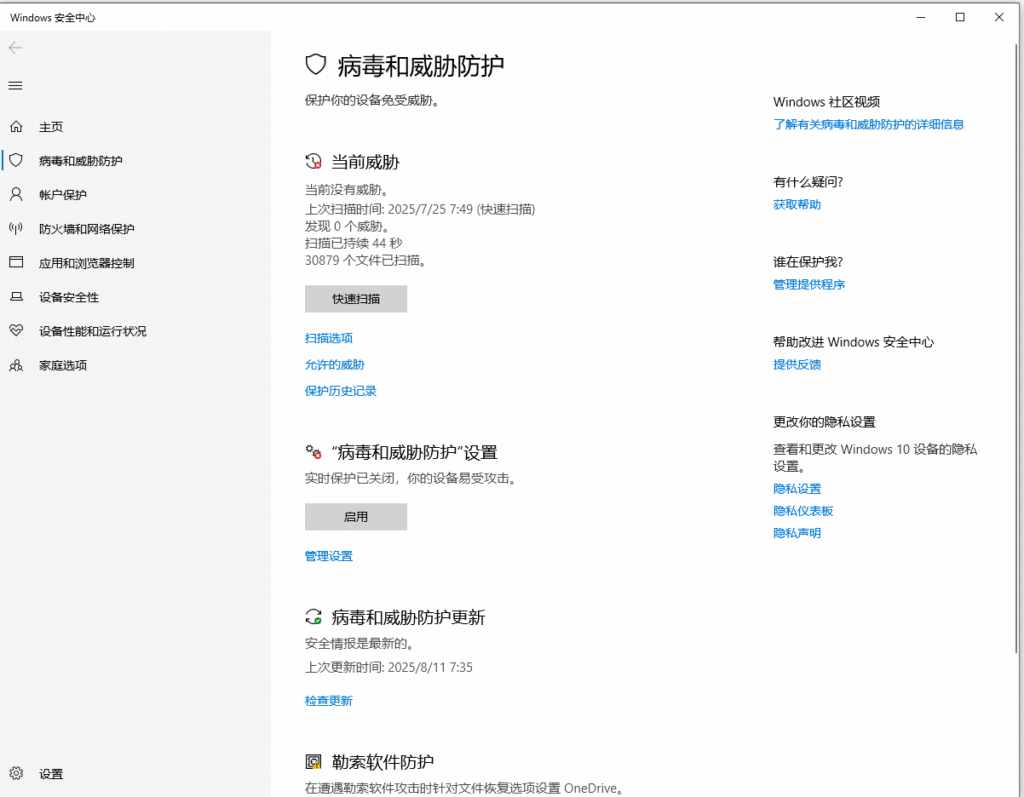Click the 当前没有威胁 status text
The width and height of the screenshot is (1024, 797).
[x=347, y=189]
